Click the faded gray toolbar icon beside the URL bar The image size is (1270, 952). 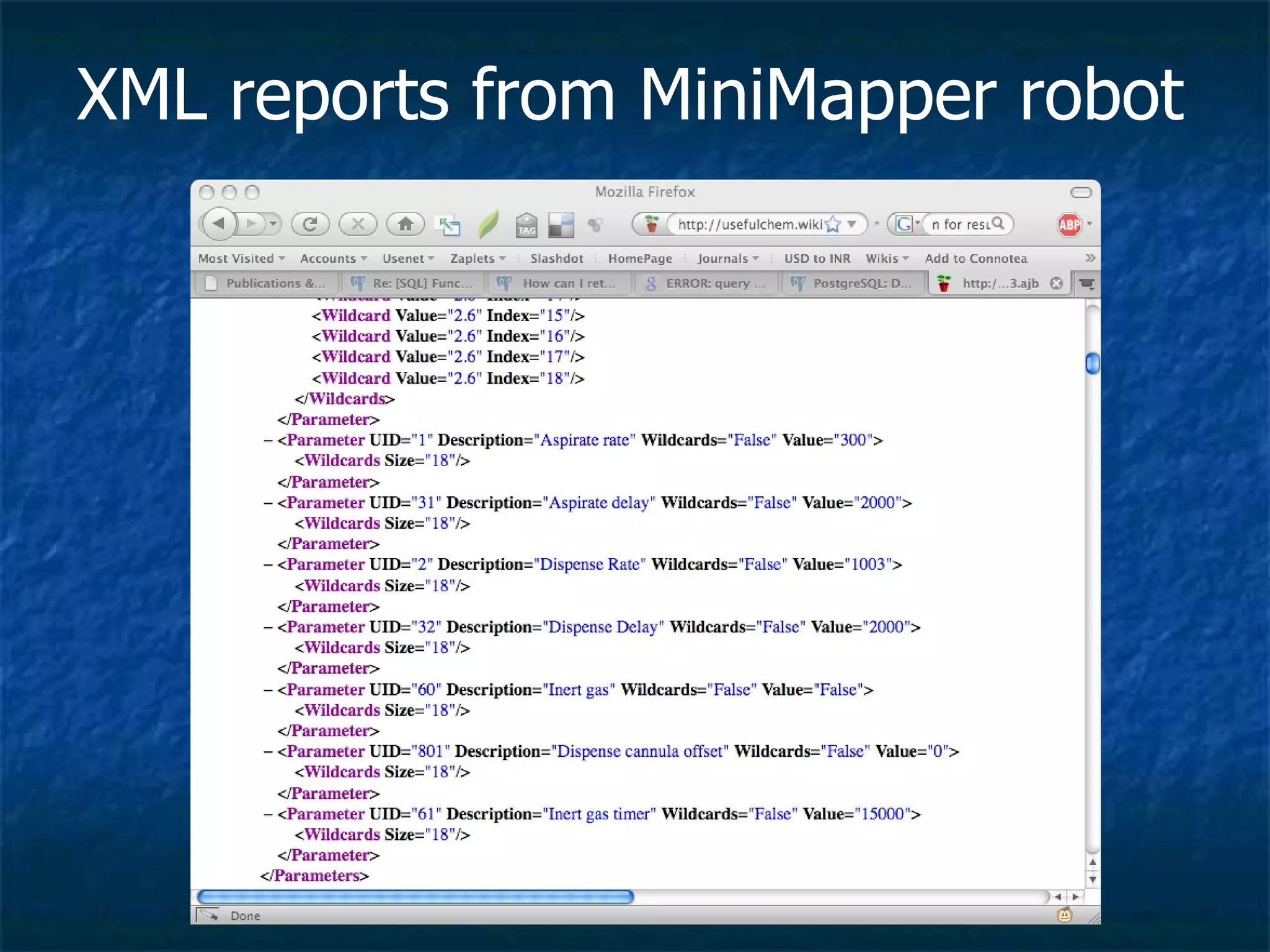tap(595, 224)
